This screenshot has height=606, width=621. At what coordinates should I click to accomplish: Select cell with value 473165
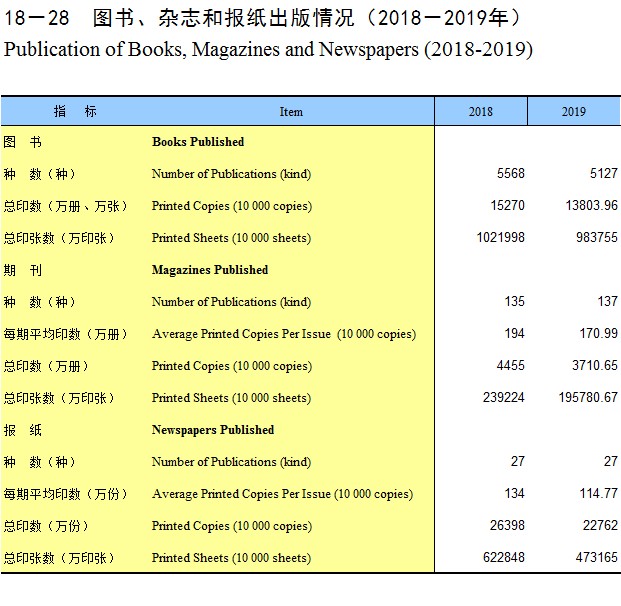597,558
